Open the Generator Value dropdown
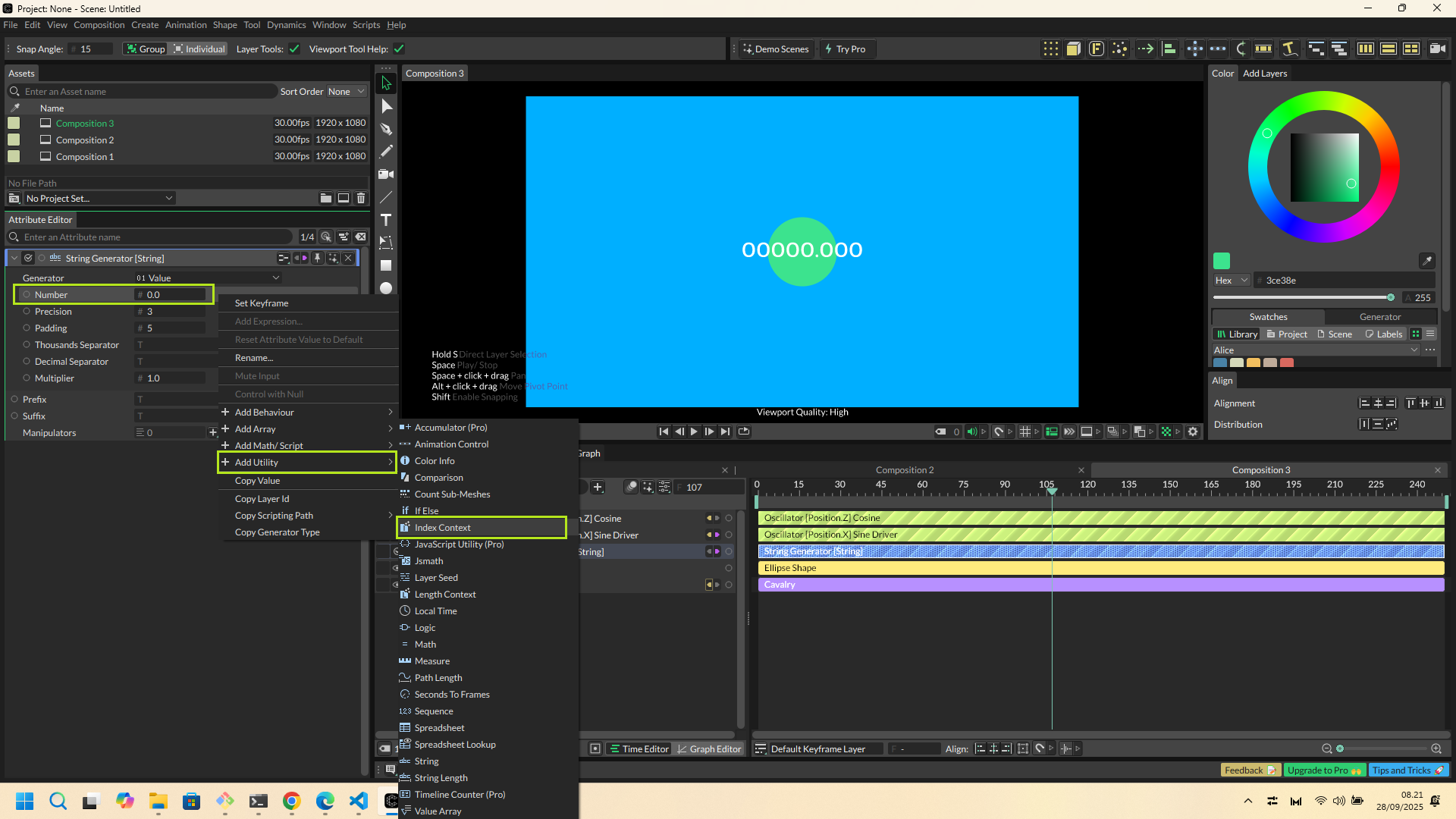The height and width of the screenshot is (819, 1456). click(x=209, y=278)
